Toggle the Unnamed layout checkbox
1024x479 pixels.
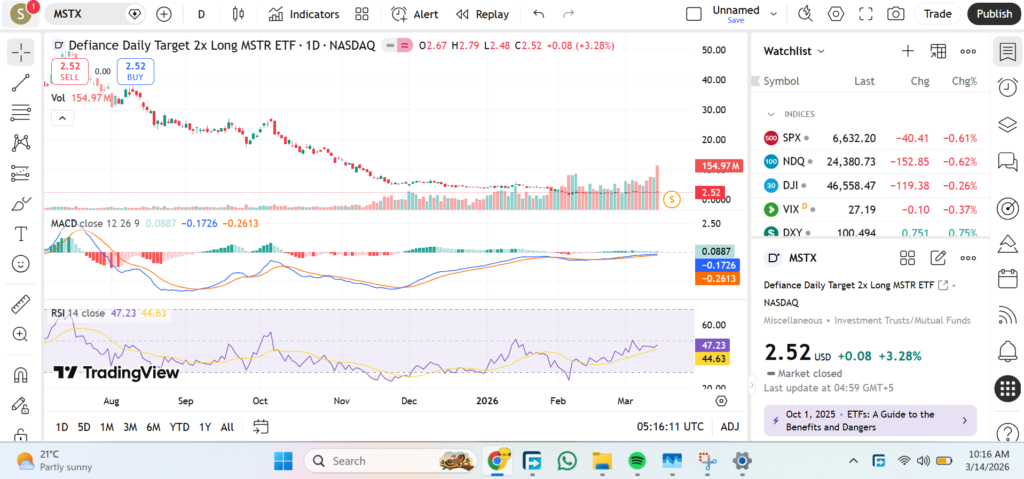pos(694,14)
